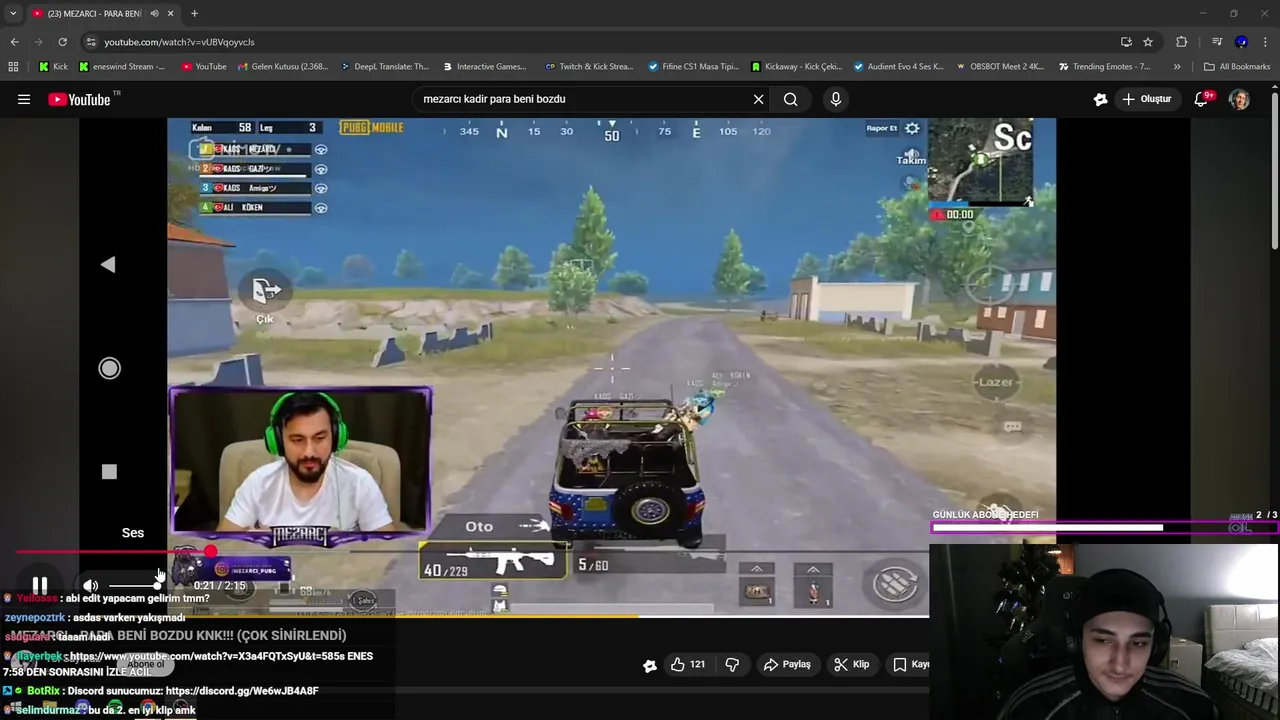Click the page vertical scrollbar

coord(1275,170)
